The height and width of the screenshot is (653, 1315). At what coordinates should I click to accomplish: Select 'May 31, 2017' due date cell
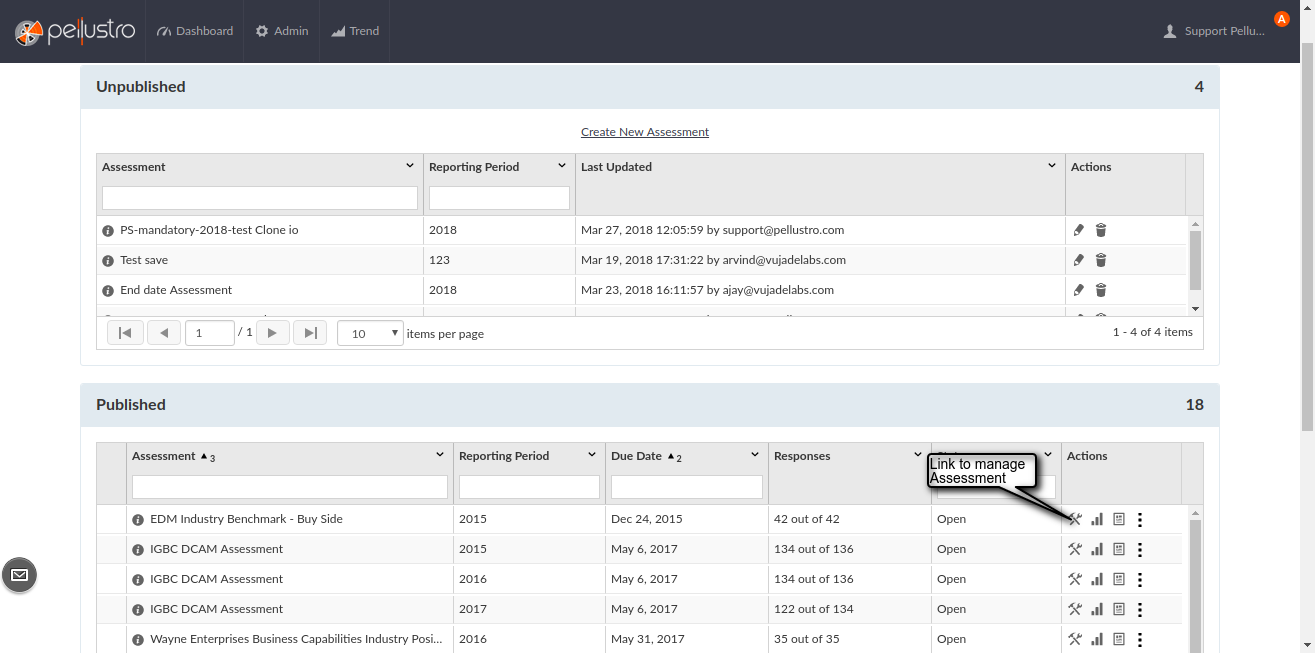click(x=687, y=639)
